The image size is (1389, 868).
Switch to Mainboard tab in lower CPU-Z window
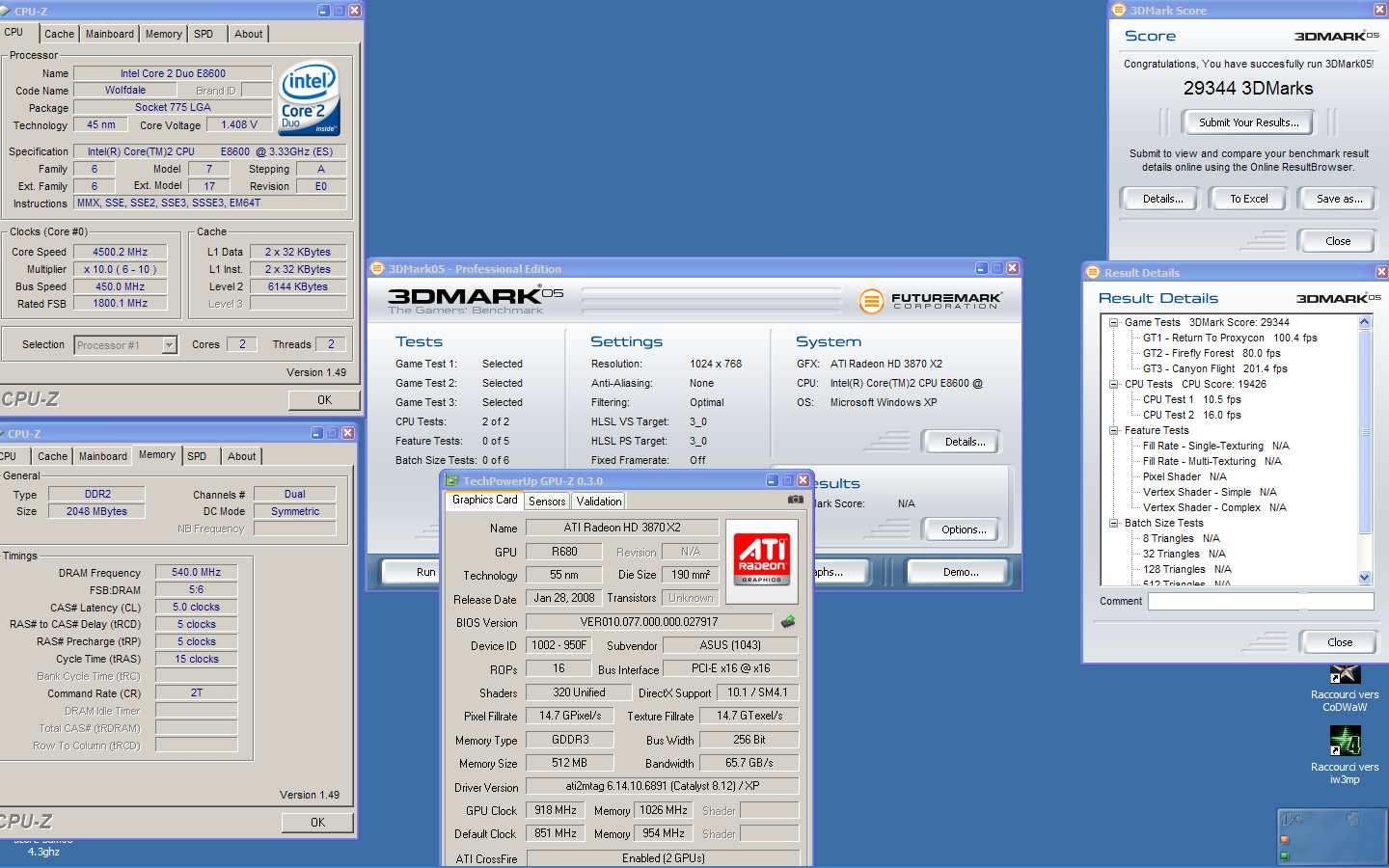click(x=103, y=456)
